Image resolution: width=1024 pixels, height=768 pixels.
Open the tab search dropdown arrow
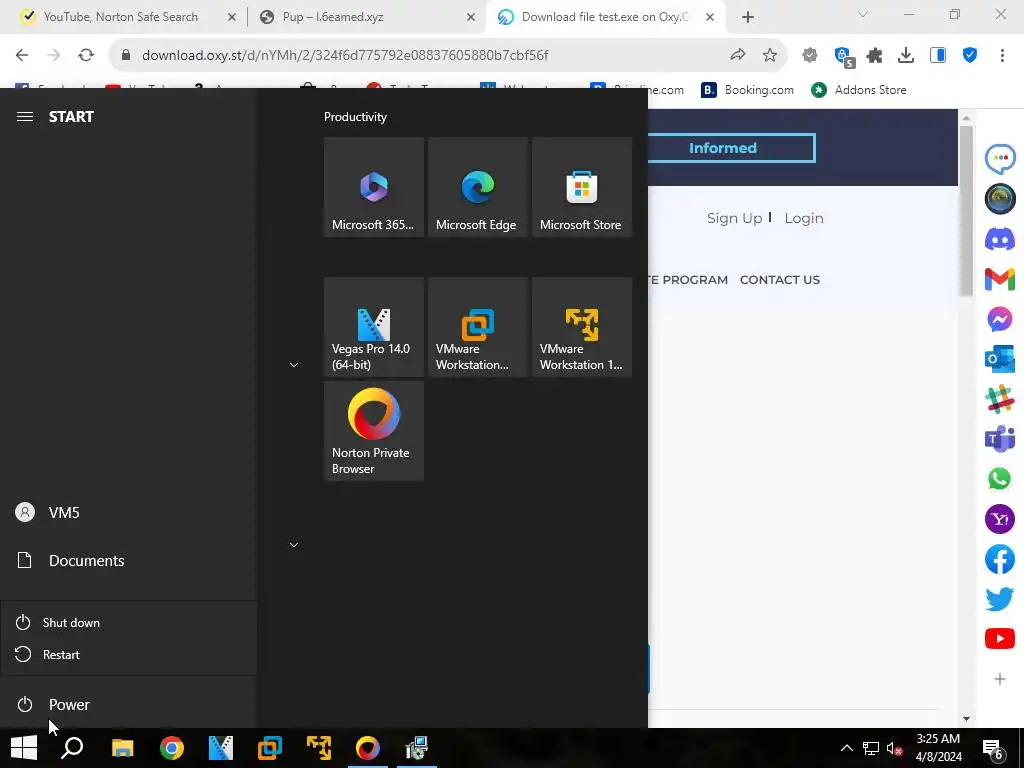tap(863, 14)
